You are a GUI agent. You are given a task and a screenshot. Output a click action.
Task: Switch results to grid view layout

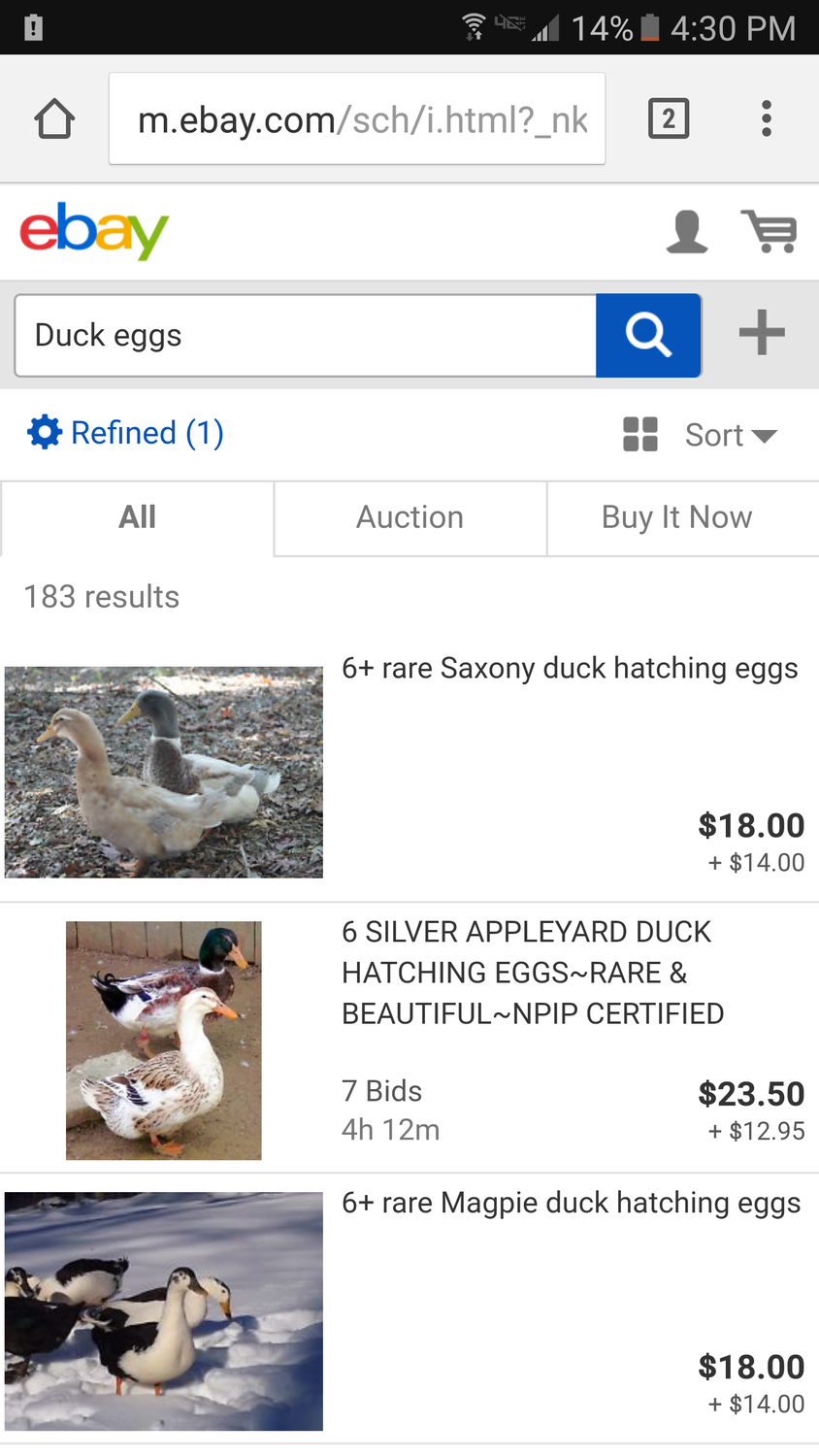(640, 434)
